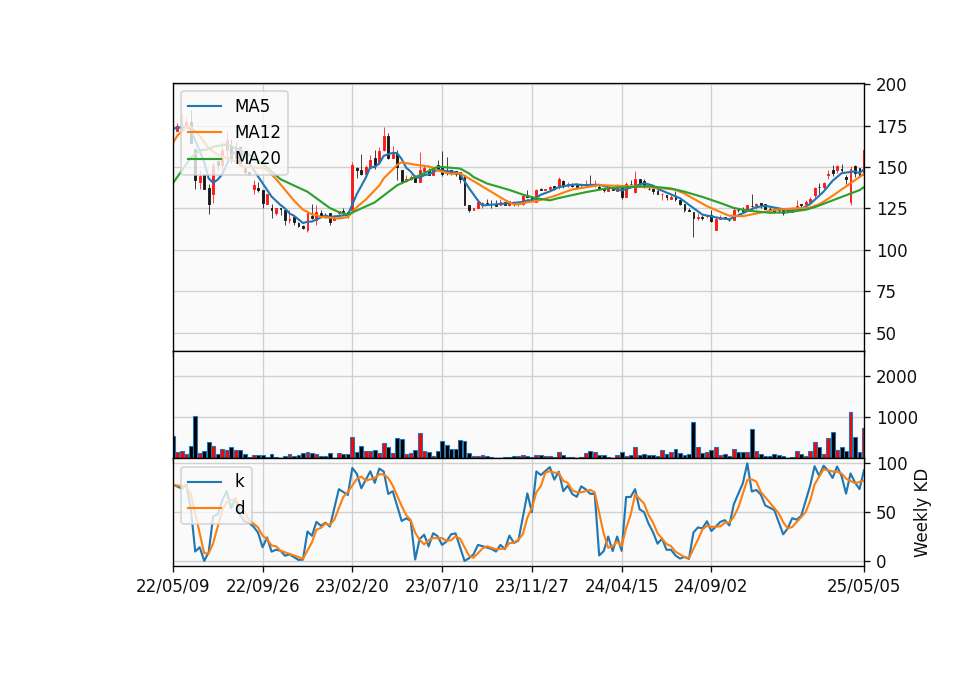
Task: Click the 150 price axis label
Action: [891, 168]
